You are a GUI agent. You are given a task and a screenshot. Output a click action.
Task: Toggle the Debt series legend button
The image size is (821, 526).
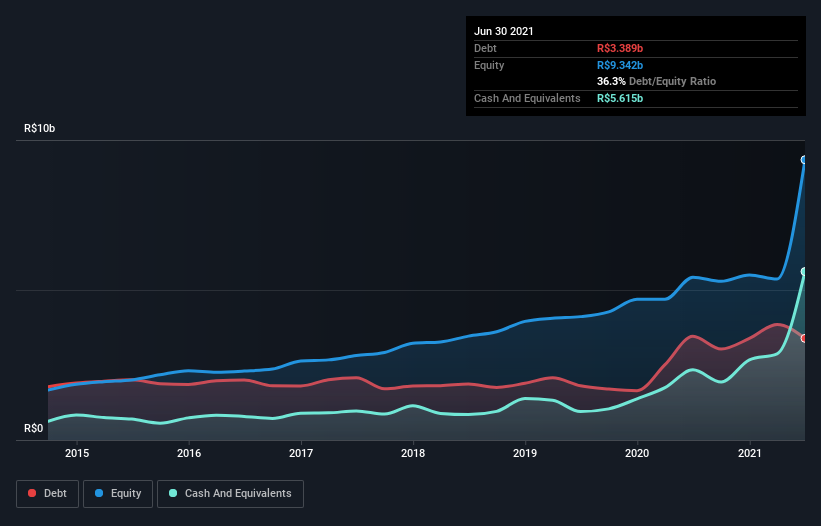(x=47, y=494)
